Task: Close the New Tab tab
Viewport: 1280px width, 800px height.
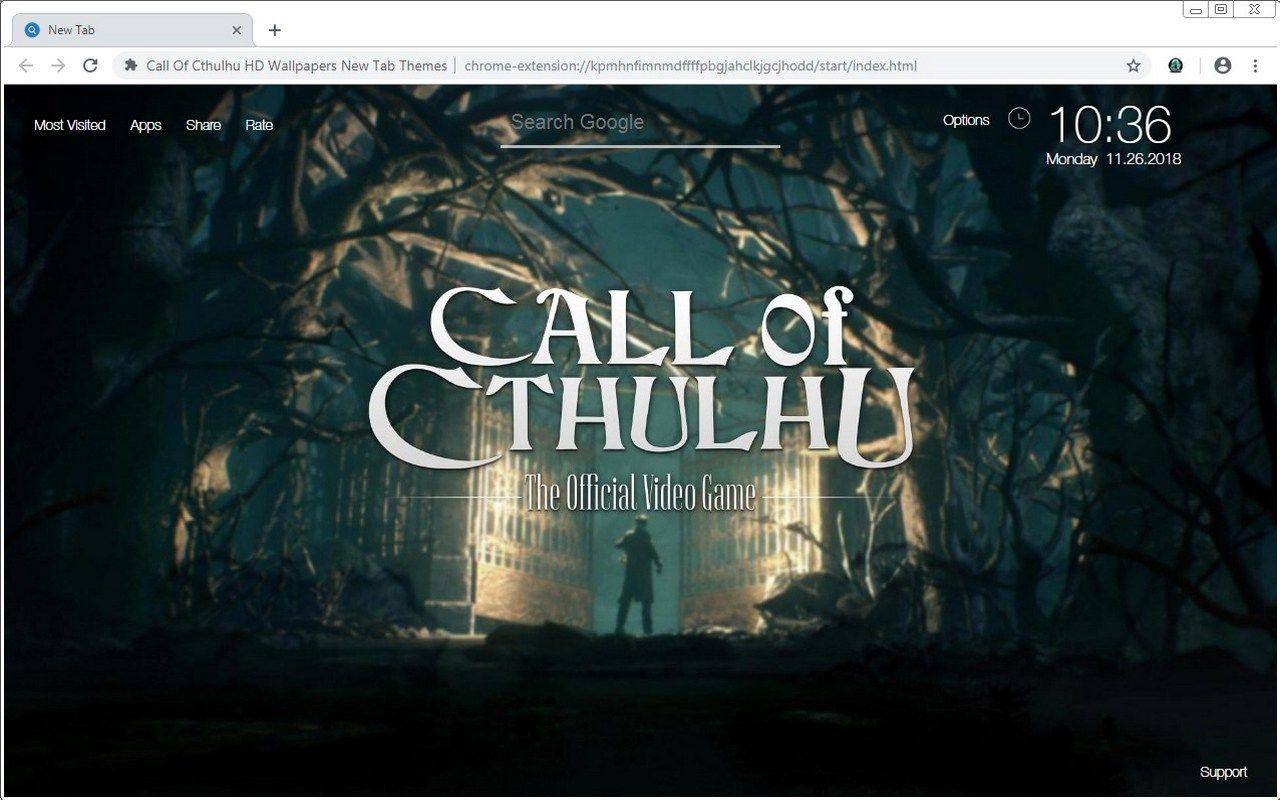Action: (x=237, y=30)
